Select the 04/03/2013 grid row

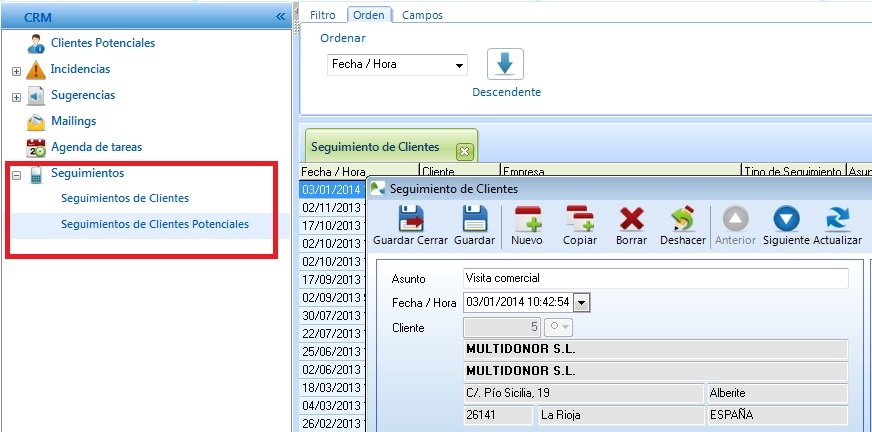tap(333, 405)
